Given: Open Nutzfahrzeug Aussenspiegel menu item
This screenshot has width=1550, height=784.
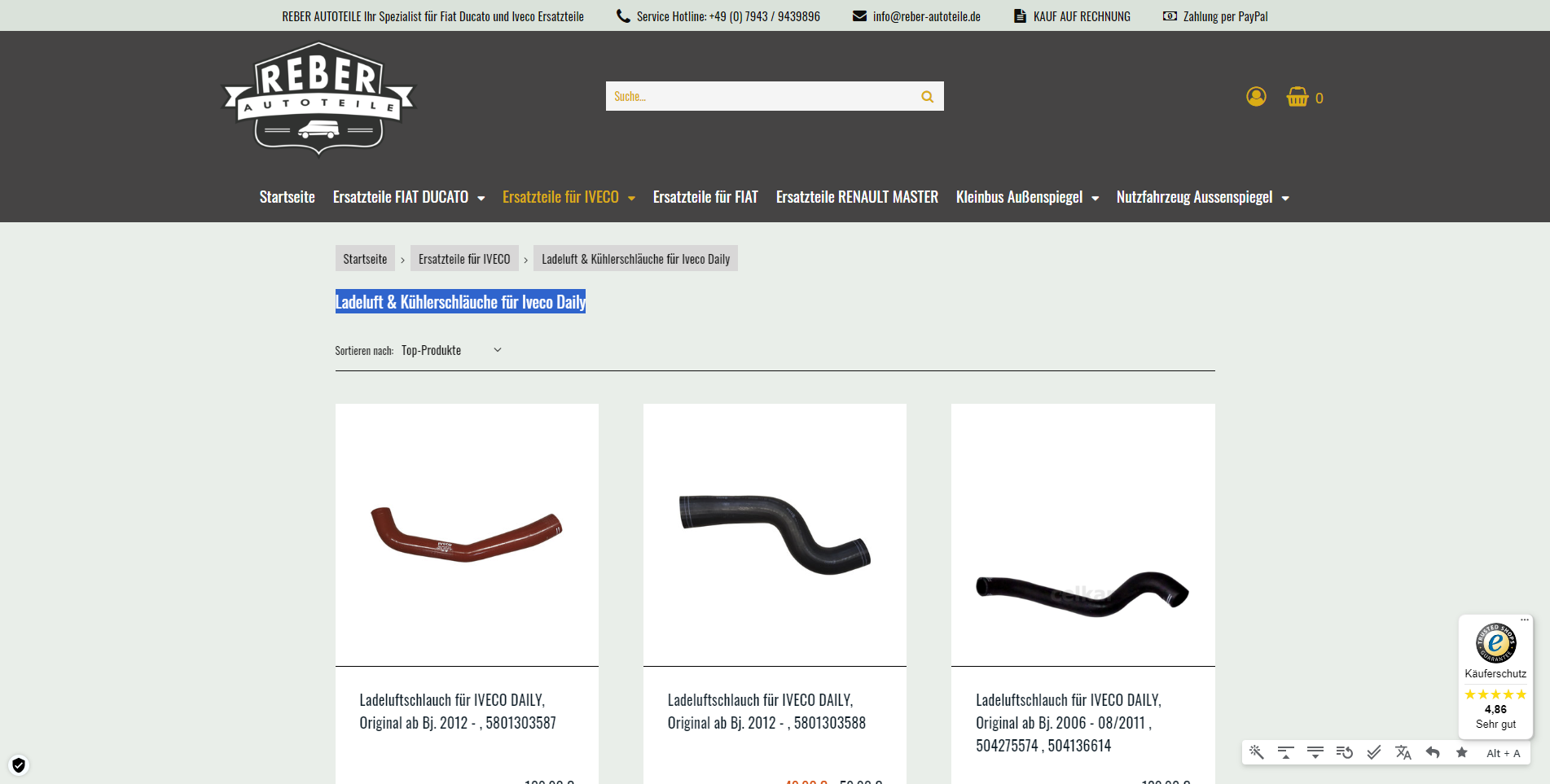Looking at the screenshot, I should click(x=1194, y=197).
